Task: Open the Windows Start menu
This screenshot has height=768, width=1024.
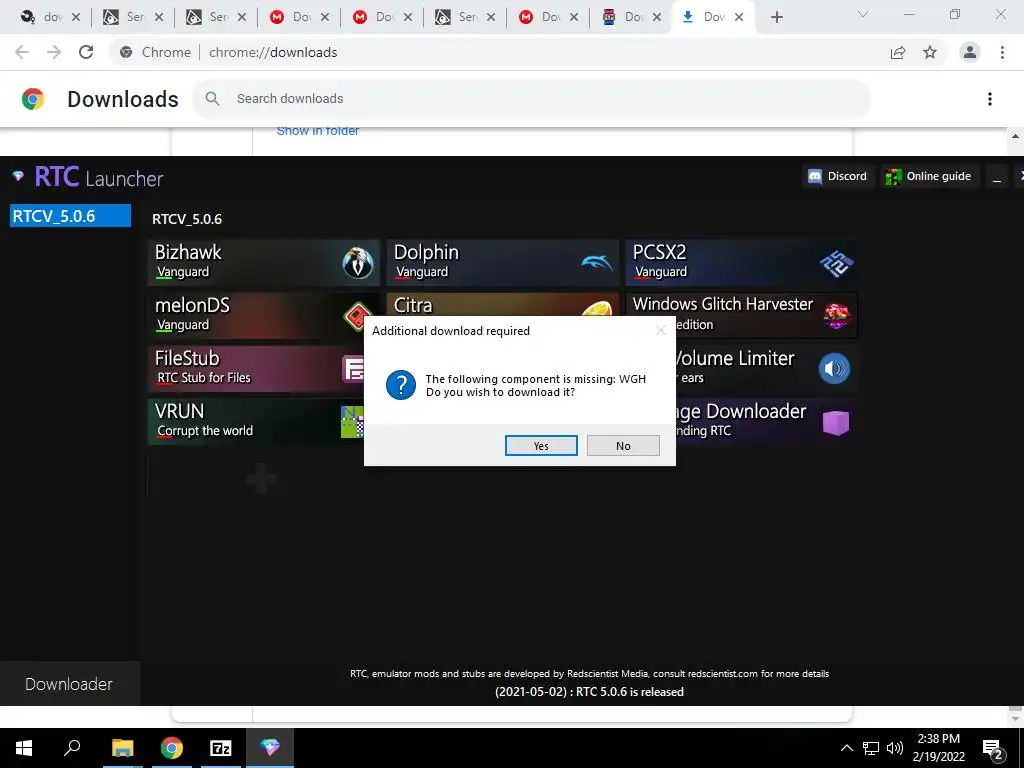Action: [24, 748]
